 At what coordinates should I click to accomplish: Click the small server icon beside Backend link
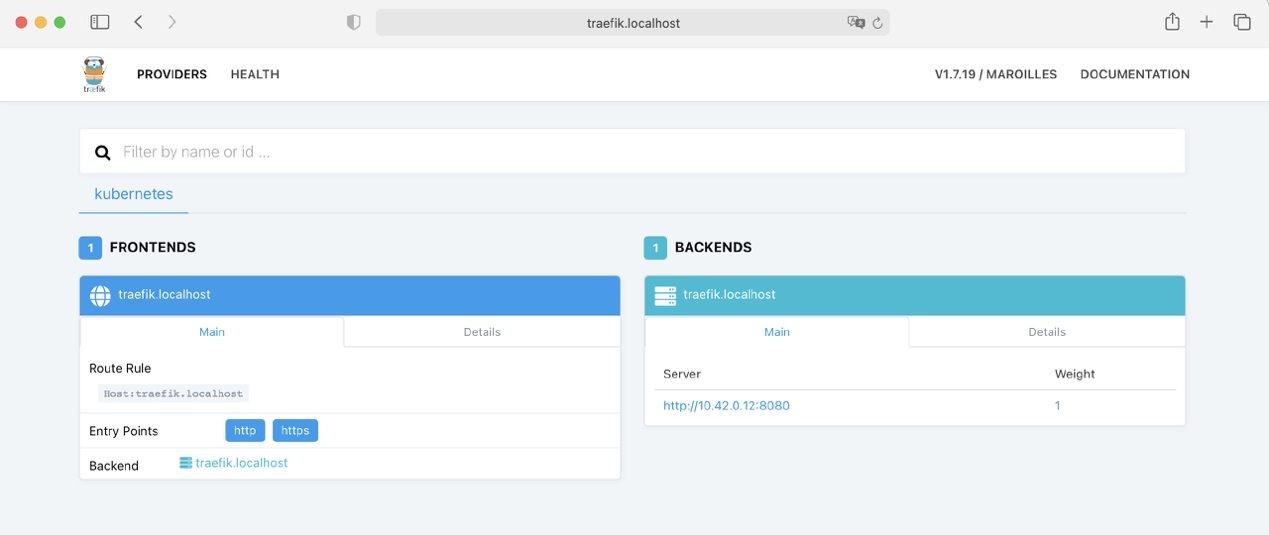point(186,463)
